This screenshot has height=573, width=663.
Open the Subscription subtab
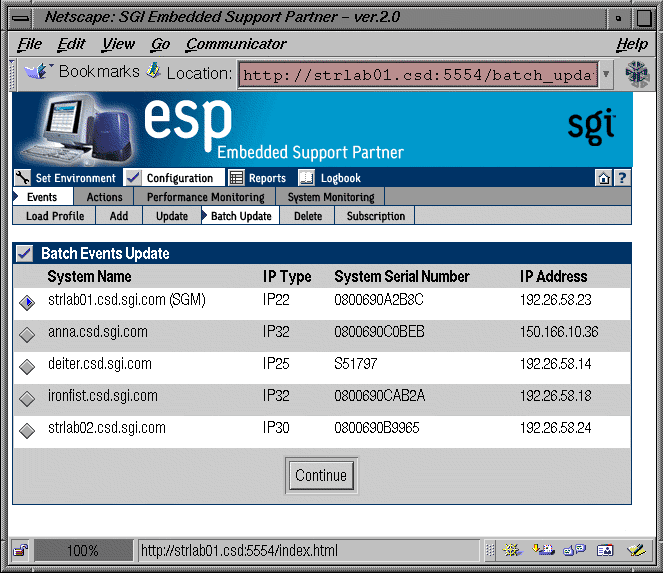(375, 216)
